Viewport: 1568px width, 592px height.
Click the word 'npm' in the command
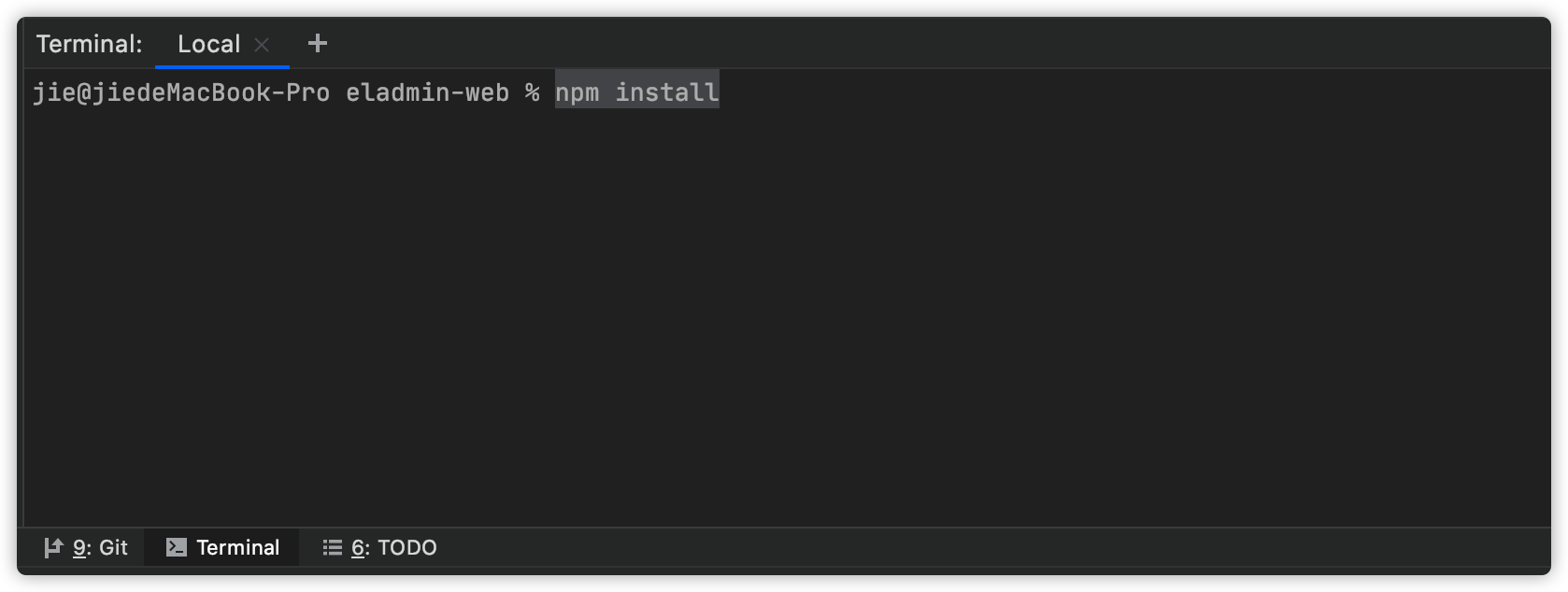click(577, 92)
